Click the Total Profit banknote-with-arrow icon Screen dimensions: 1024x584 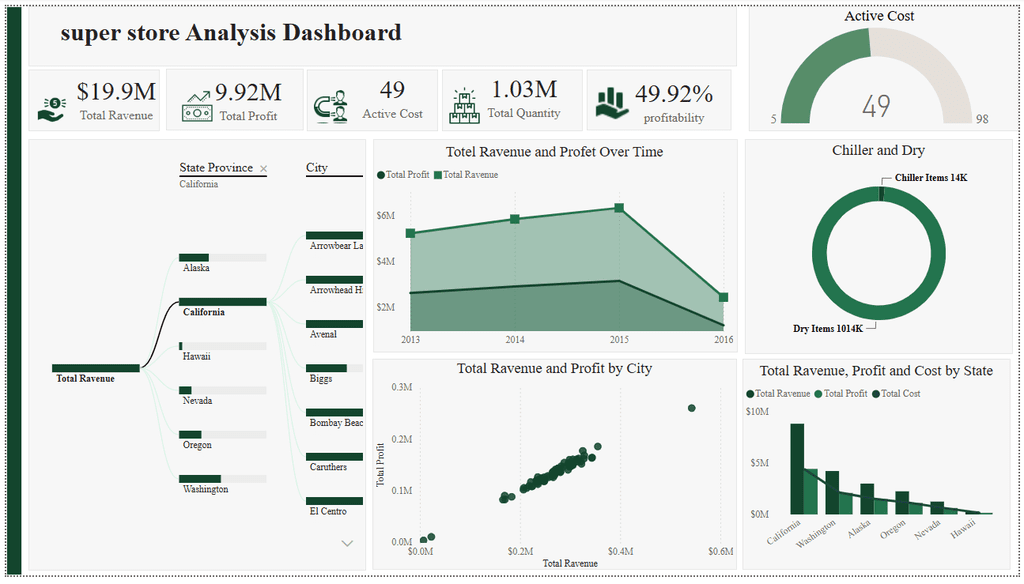coord(197,106)
